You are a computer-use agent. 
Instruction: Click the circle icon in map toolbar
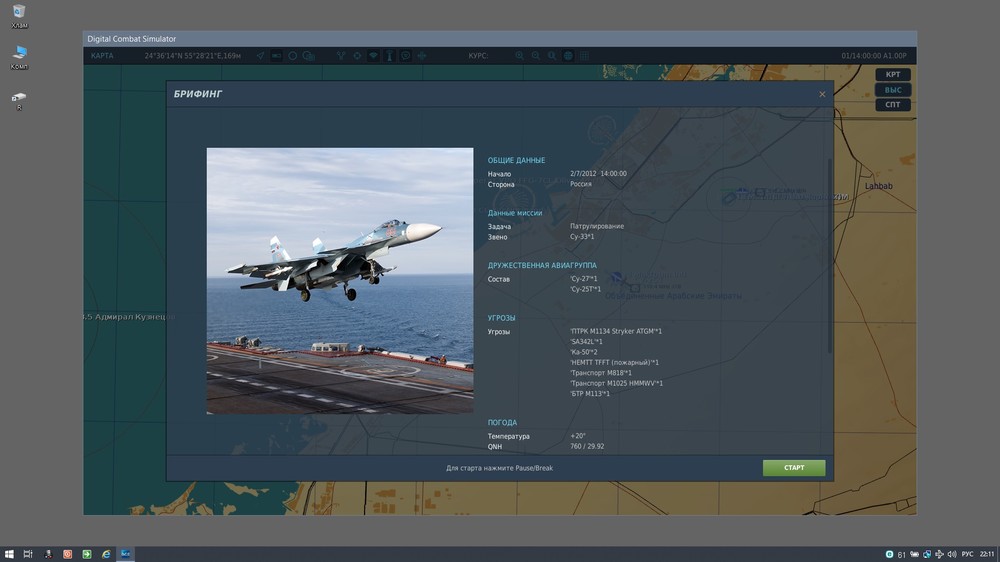click(293, 56)
